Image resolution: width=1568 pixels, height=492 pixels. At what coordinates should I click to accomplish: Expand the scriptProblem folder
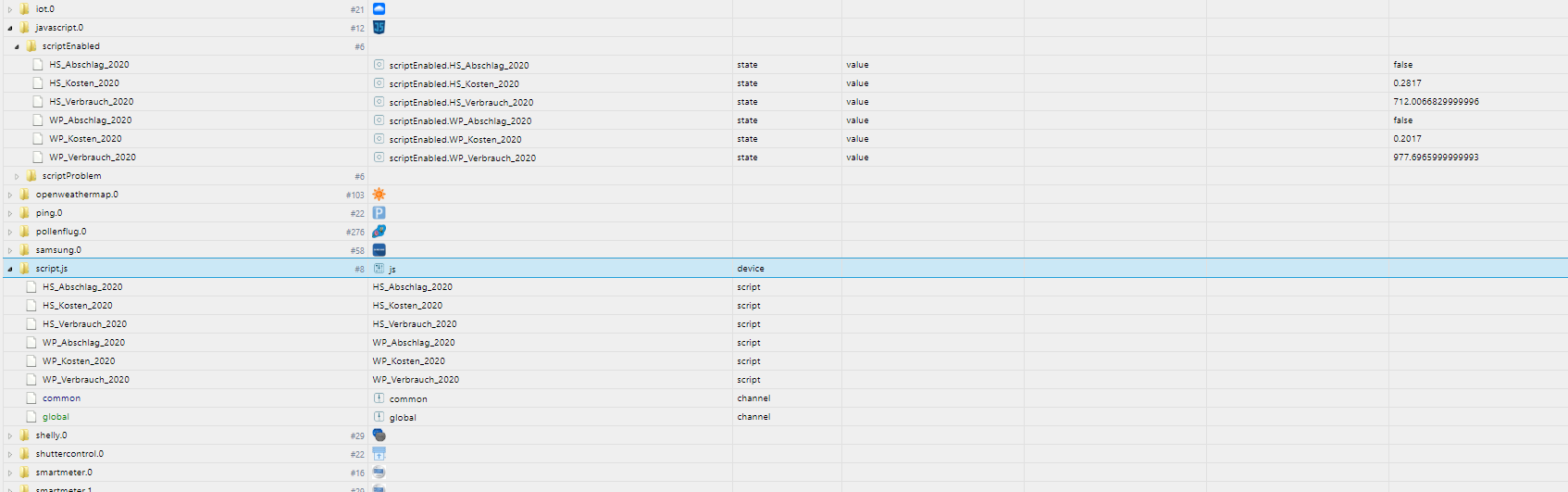[x=17, y=176]
